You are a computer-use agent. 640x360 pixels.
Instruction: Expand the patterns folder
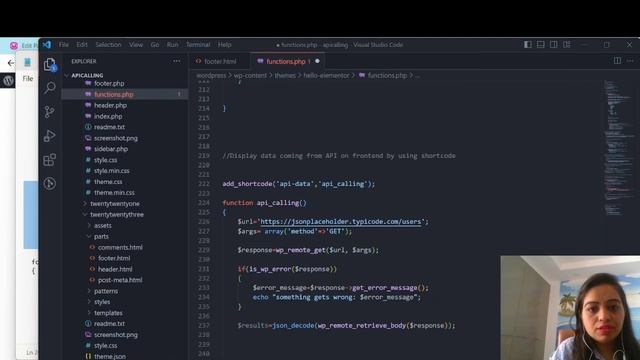click(106, 291)
